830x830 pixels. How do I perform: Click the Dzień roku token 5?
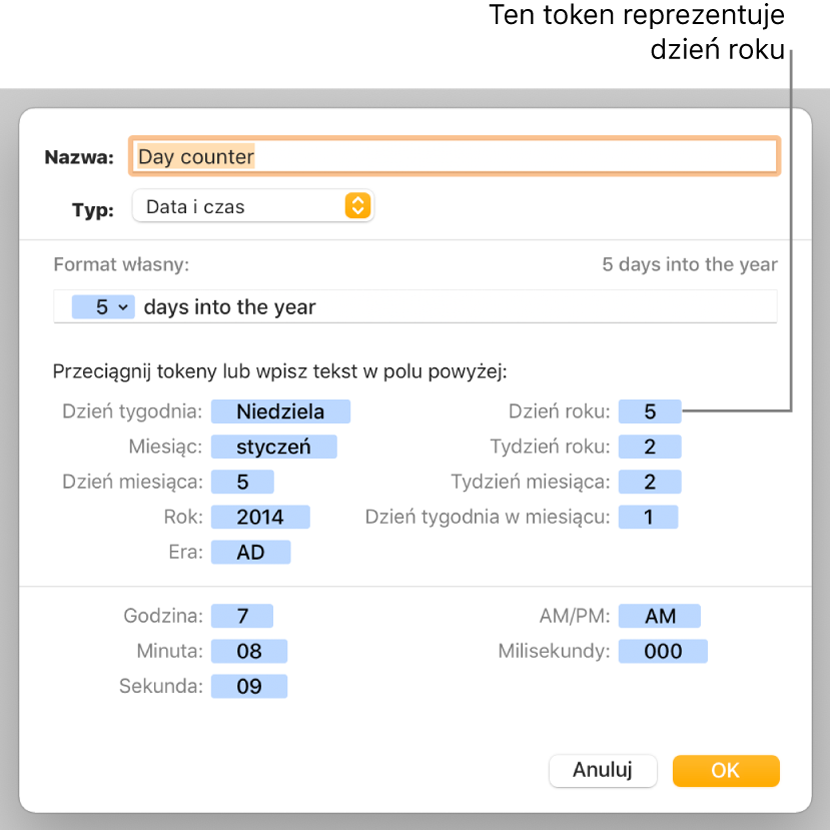650,411
